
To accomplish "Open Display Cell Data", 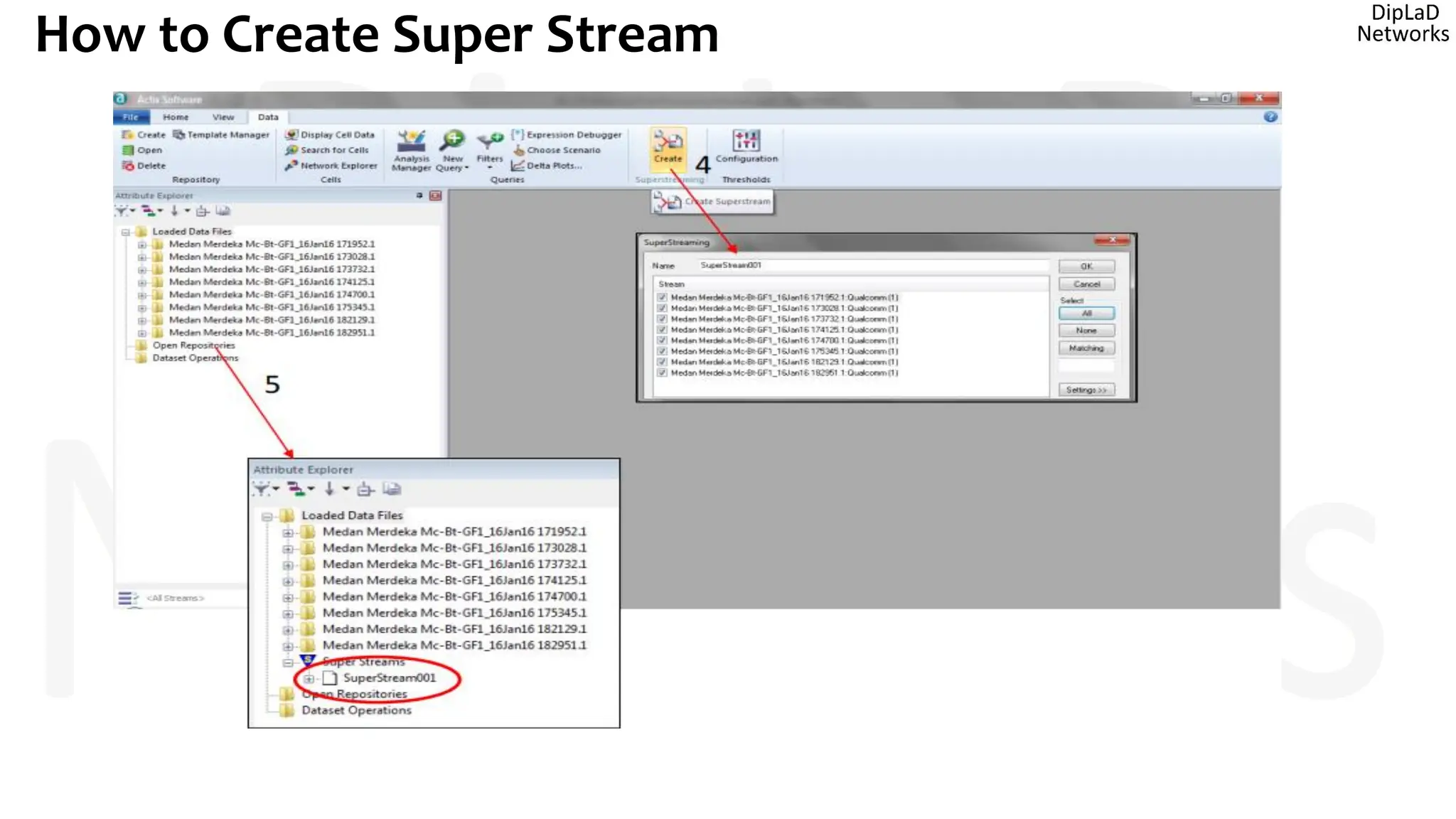I will 330,134.
